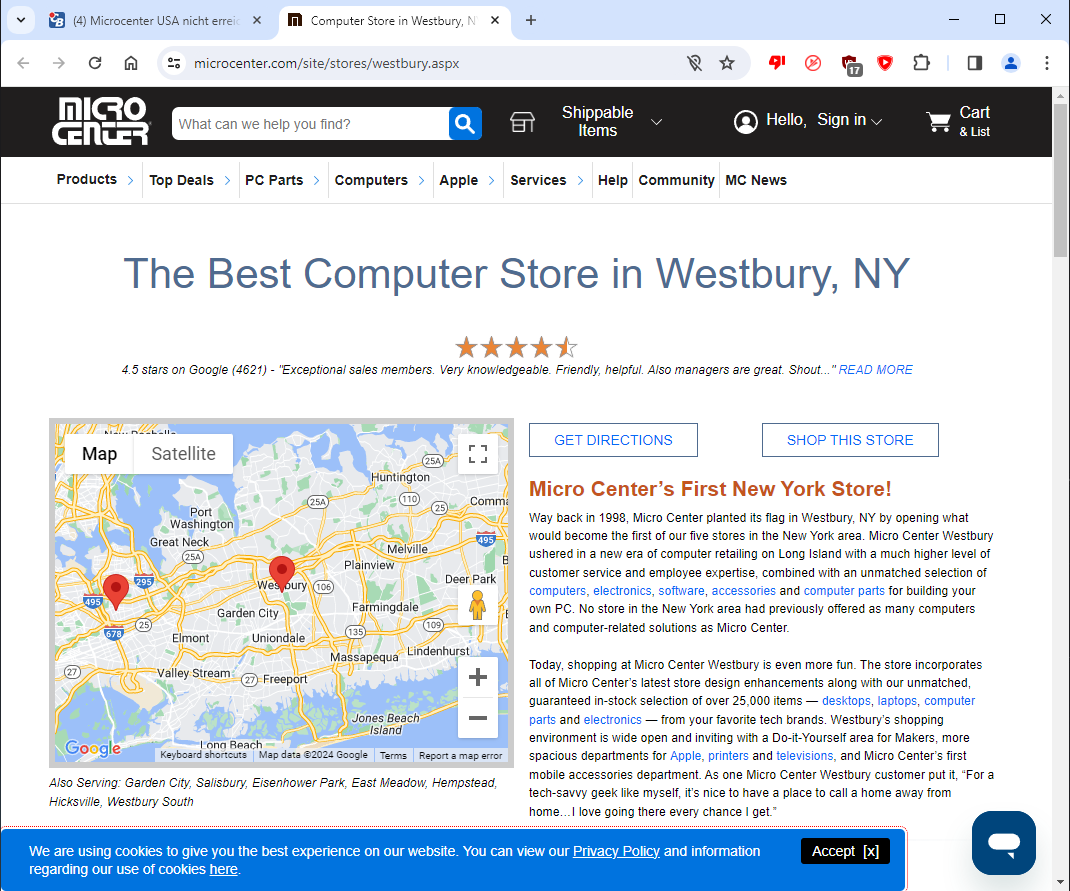
Task: Open the side panel icon
Action: [974, 63]
